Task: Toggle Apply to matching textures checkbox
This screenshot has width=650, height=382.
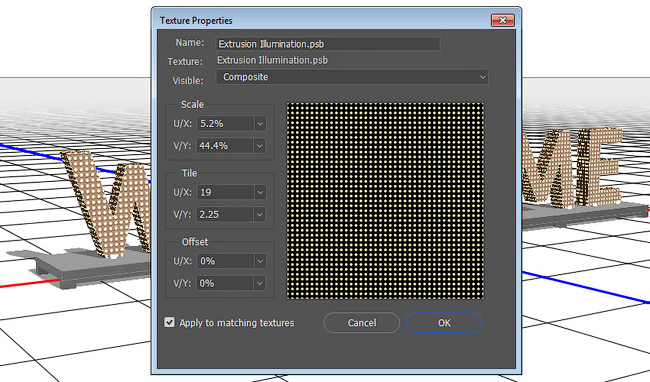Action: pyautogui.click(x=169, y=322)
